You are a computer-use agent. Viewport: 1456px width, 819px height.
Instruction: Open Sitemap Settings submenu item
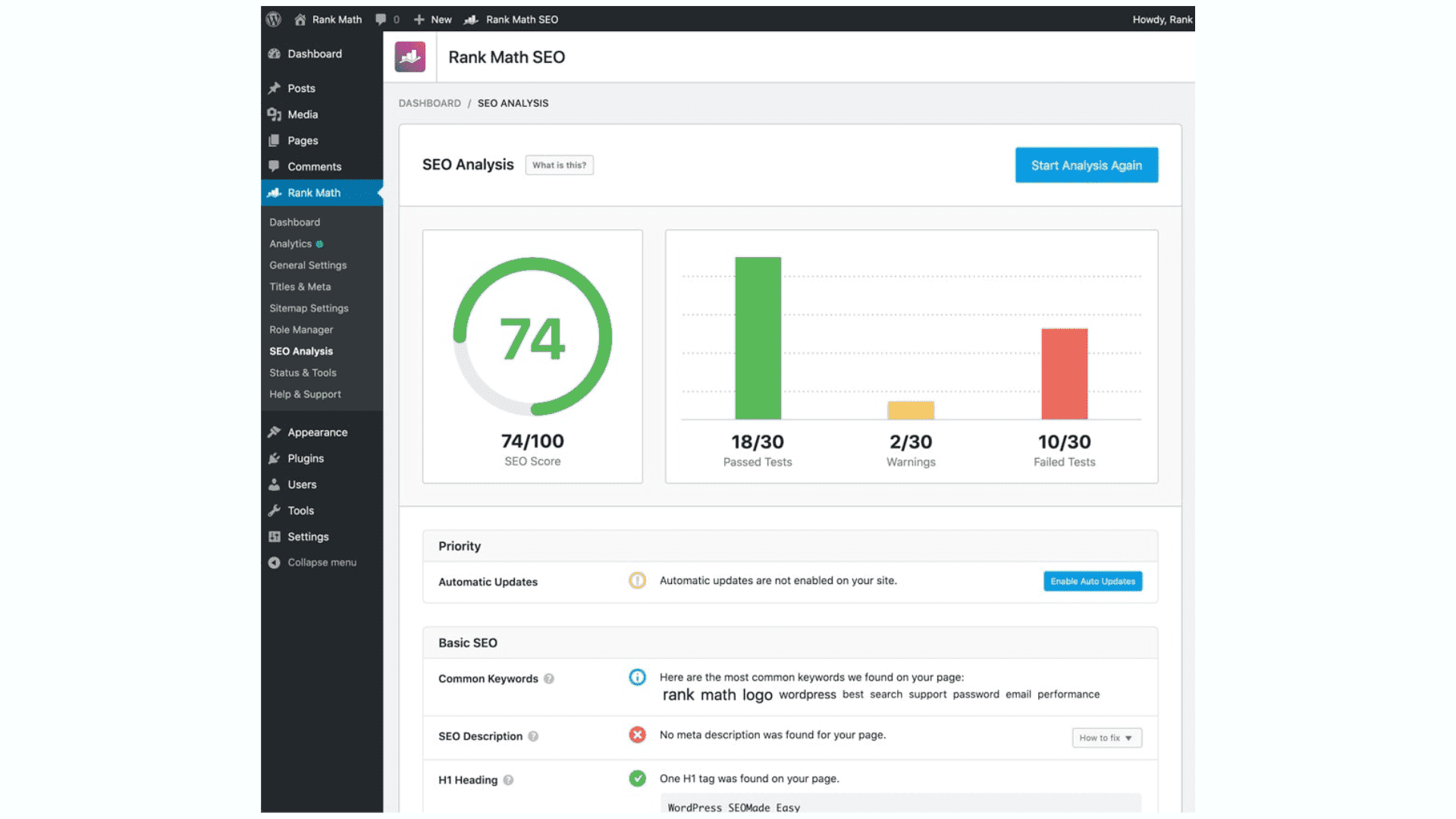click(x=309, y=309)
